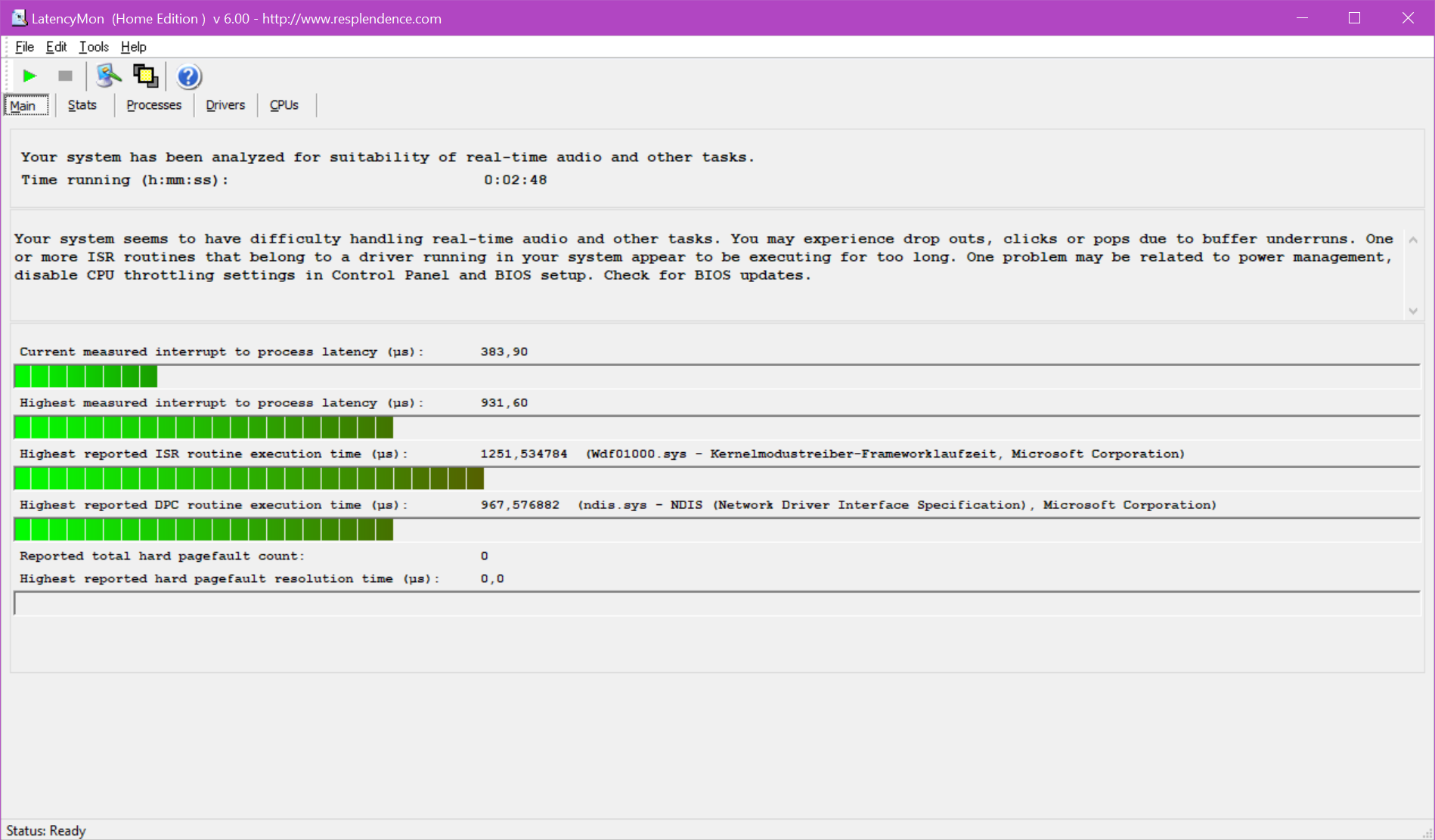The height and width of the screenshot is (840, 1435).
Task: Switch to the Main tab
Action: (26, 105)
